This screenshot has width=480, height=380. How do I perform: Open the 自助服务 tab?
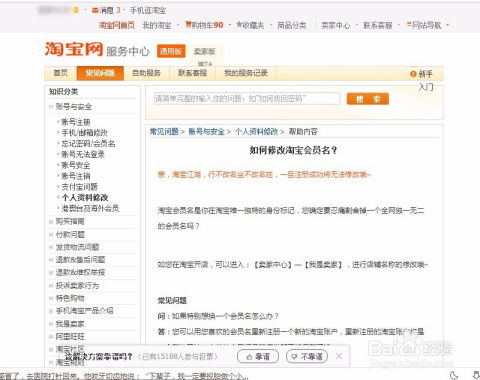coord(146,73)
